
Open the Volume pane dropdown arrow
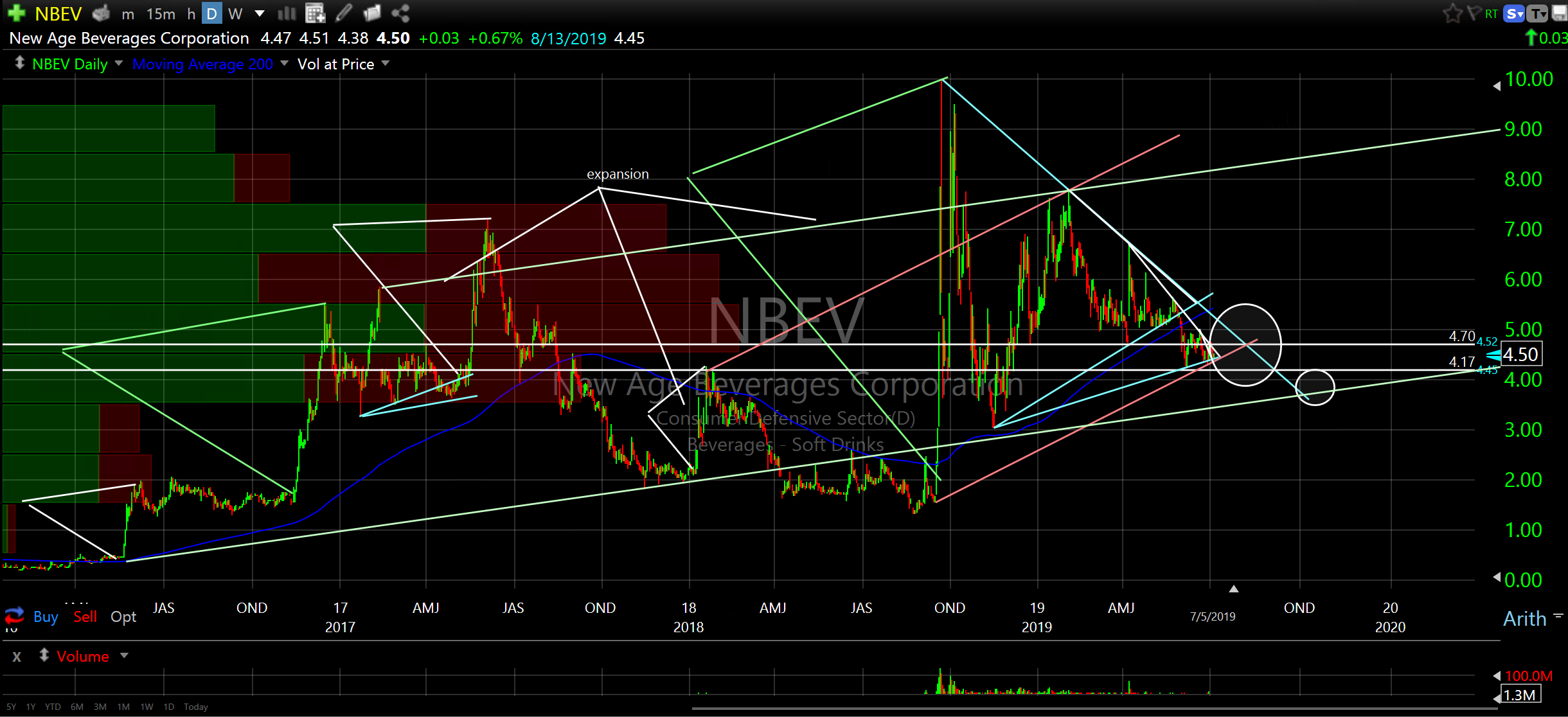tap(125, 655)
